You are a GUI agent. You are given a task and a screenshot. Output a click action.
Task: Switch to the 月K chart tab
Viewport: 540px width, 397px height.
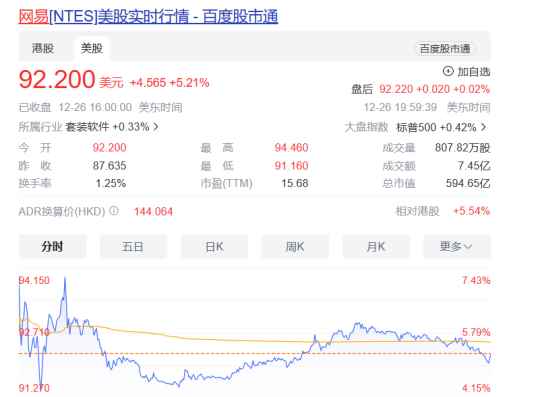click(x=376, y=247)
